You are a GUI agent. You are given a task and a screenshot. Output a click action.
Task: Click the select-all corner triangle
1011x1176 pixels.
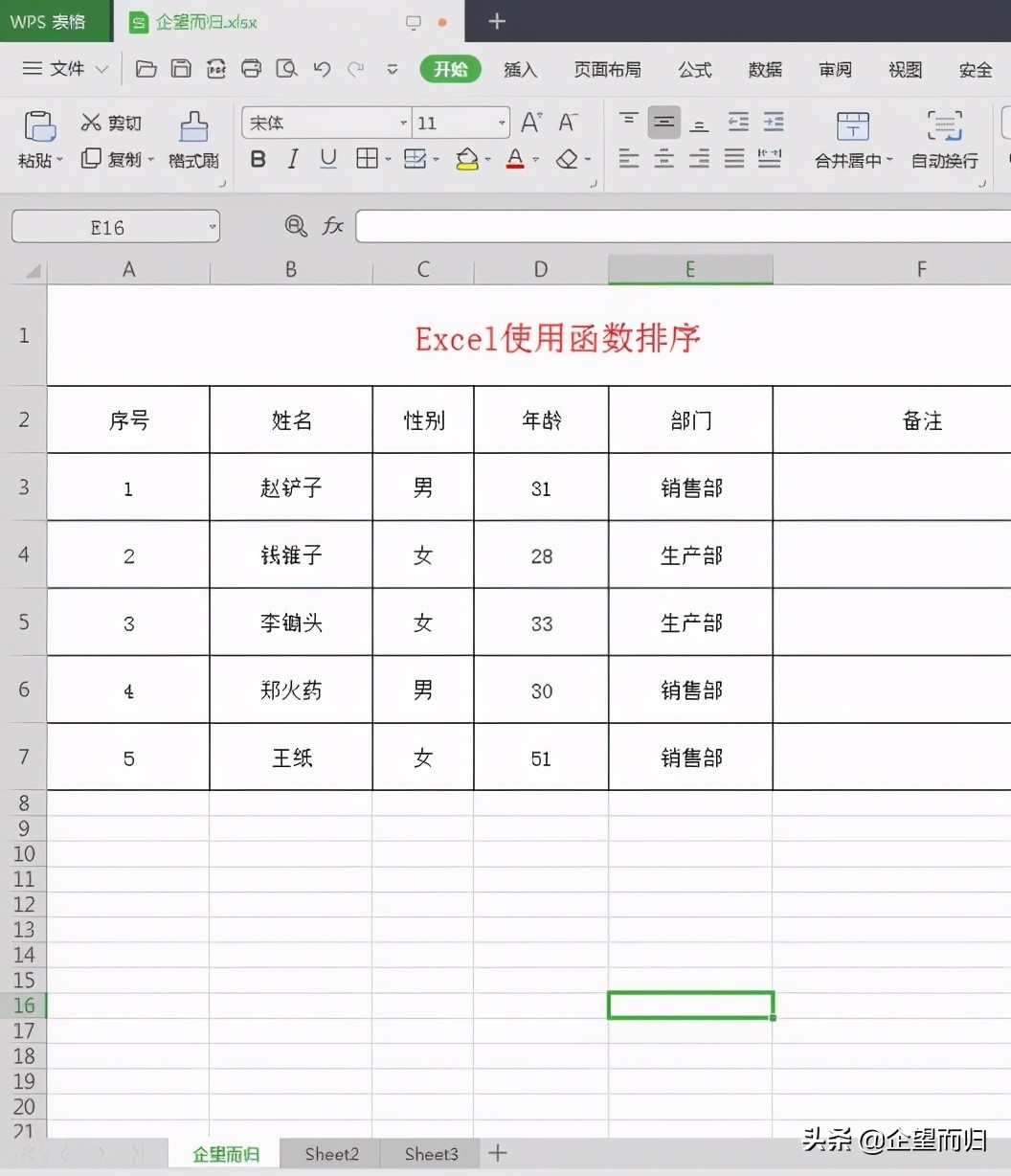click(x=34, y=271)
